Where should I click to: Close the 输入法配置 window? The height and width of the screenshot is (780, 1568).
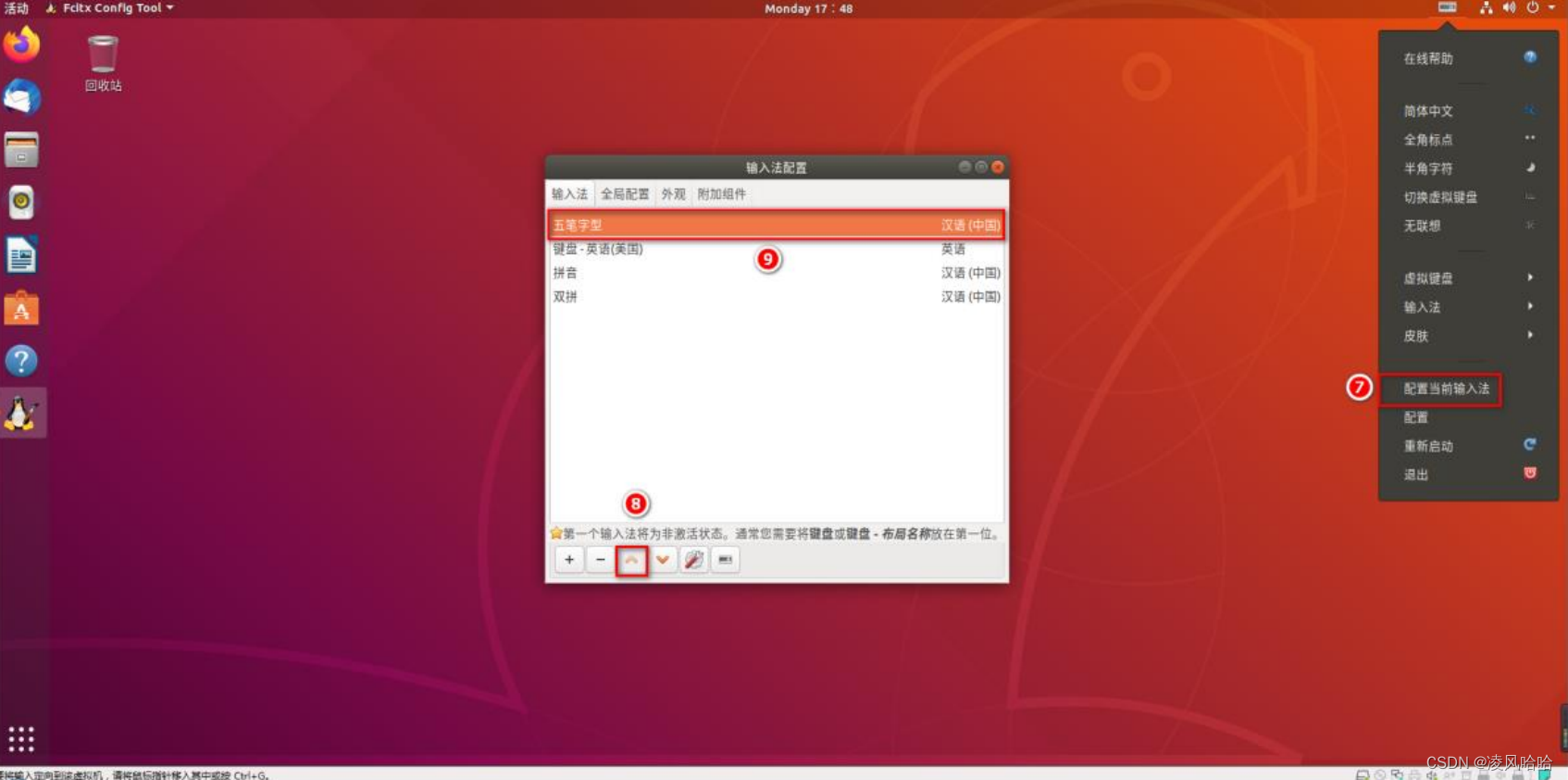coord(998,167)
